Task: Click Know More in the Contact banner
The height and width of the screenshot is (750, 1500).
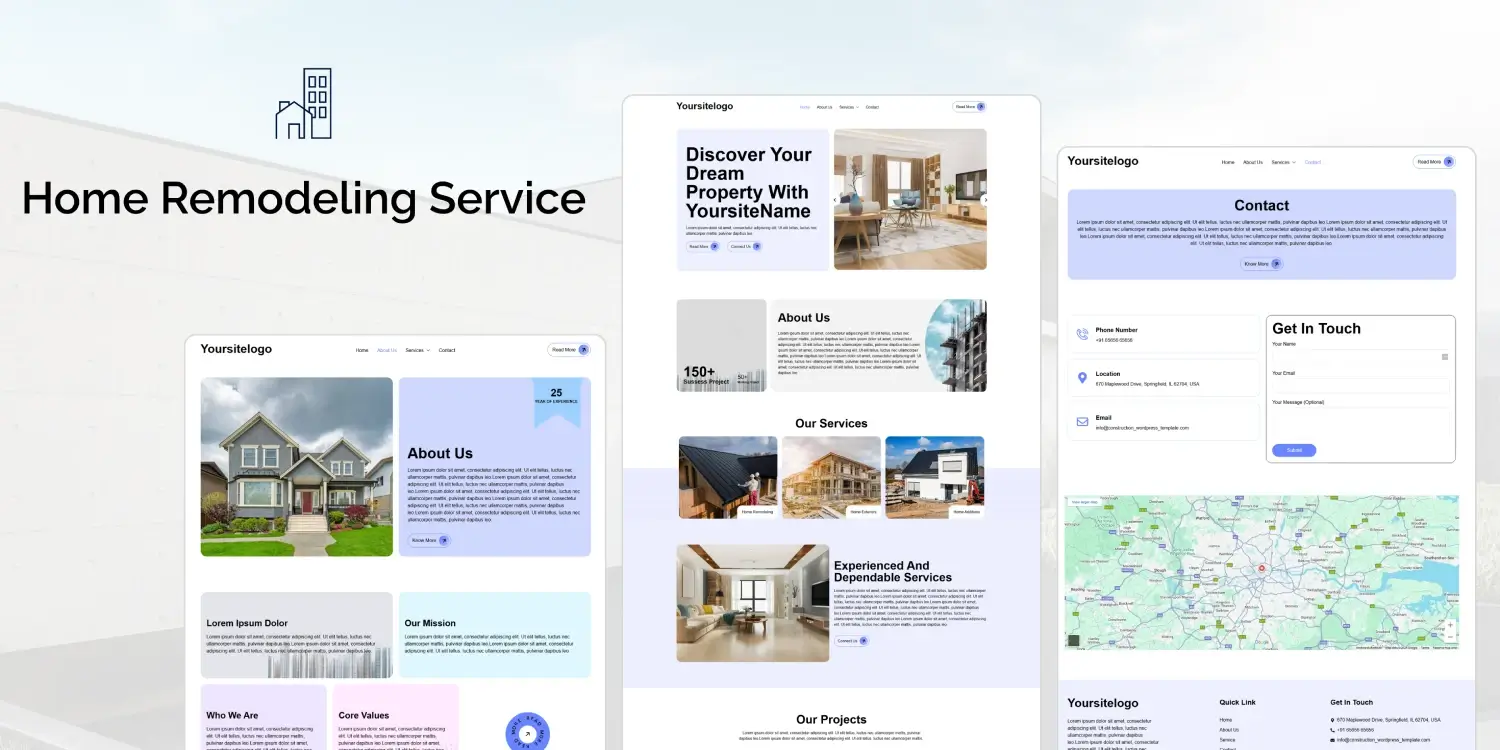Action: click(x=1261, y=264)
